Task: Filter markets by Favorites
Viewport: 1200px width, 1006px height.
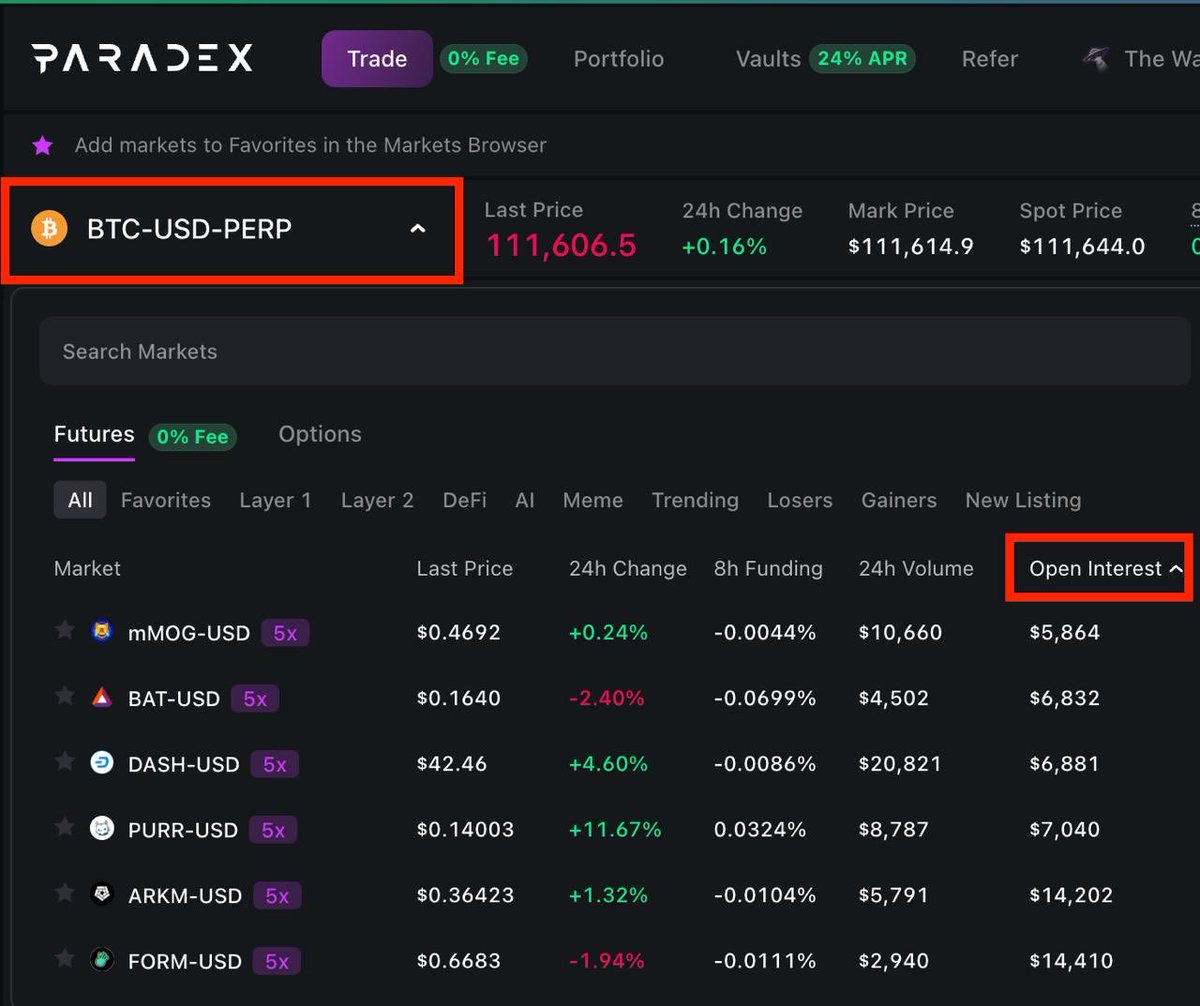Action: tap(166, 500)
